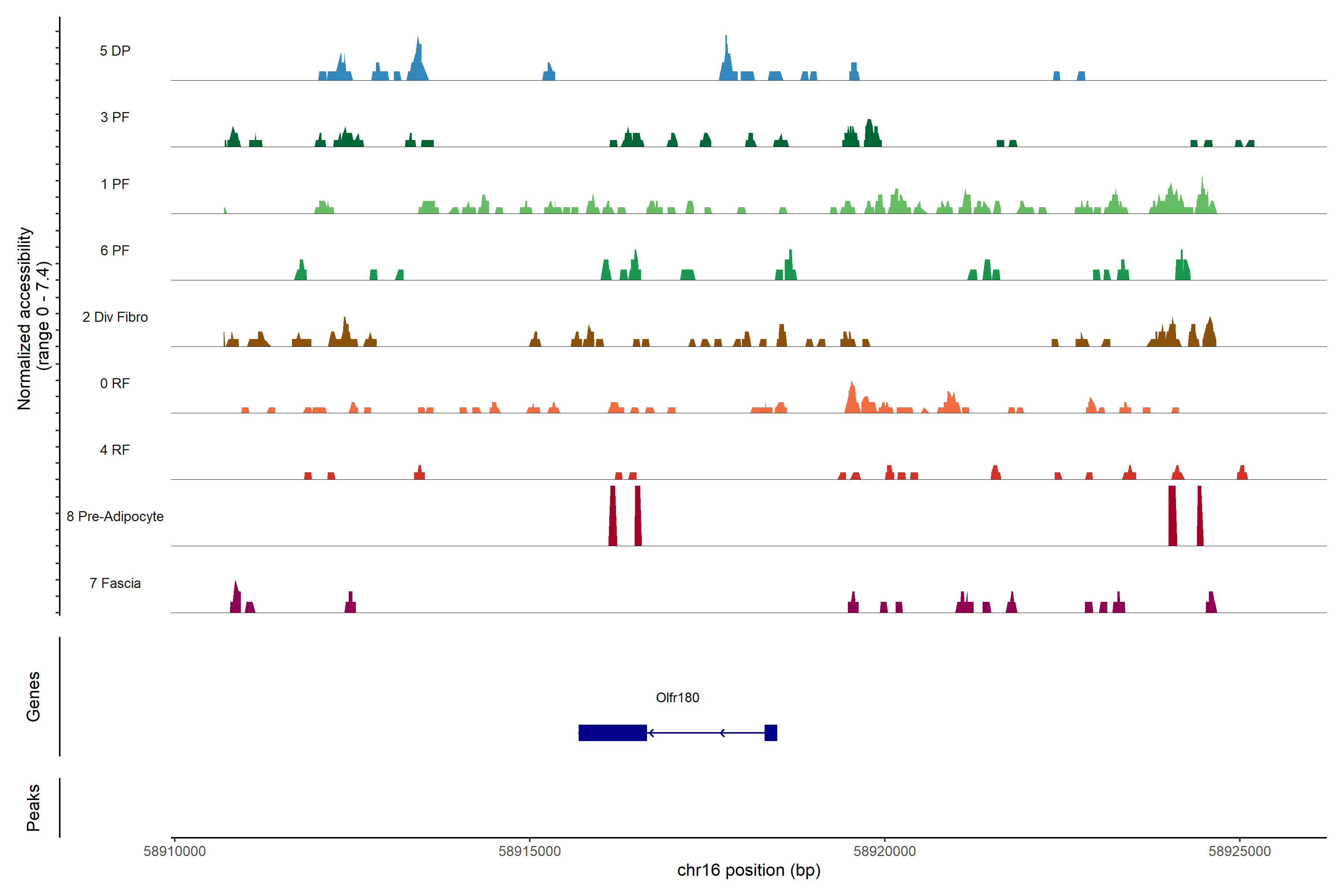Click the 1 PF track label
Image resolution: width=1344 pixels, height=896 pixels.
[x=115, y=184]
